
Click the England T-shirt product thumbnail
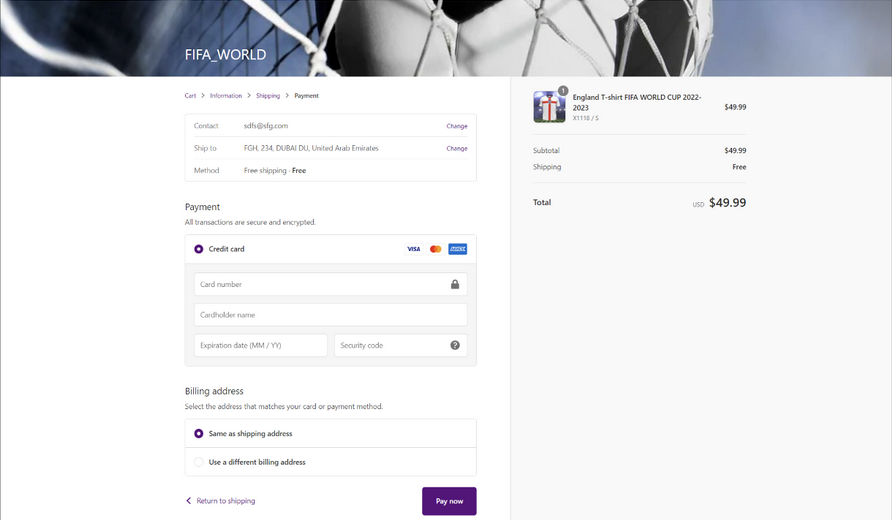coord(549,107)
